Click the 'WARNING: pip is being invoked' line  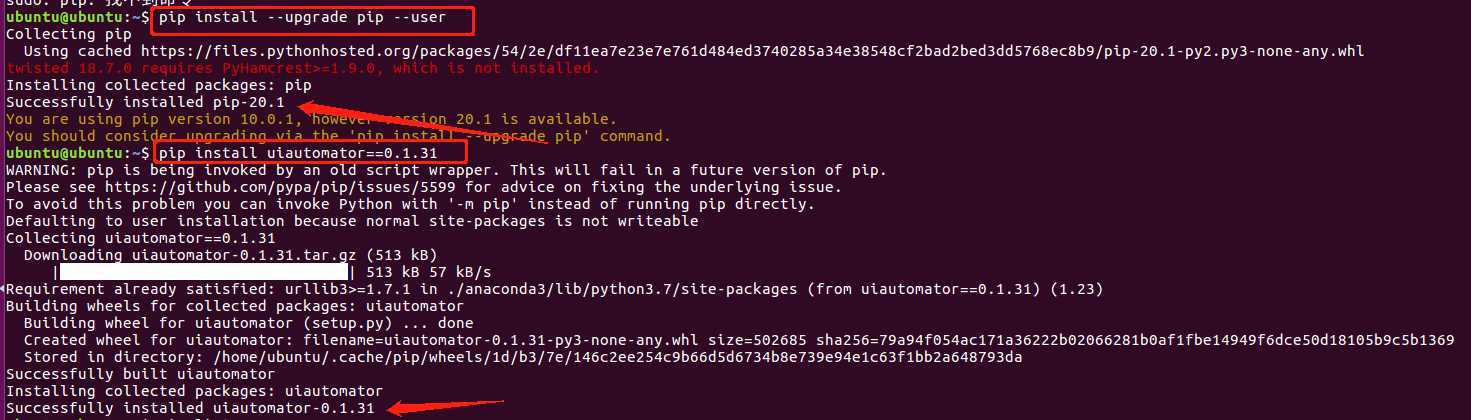point(446,170)
